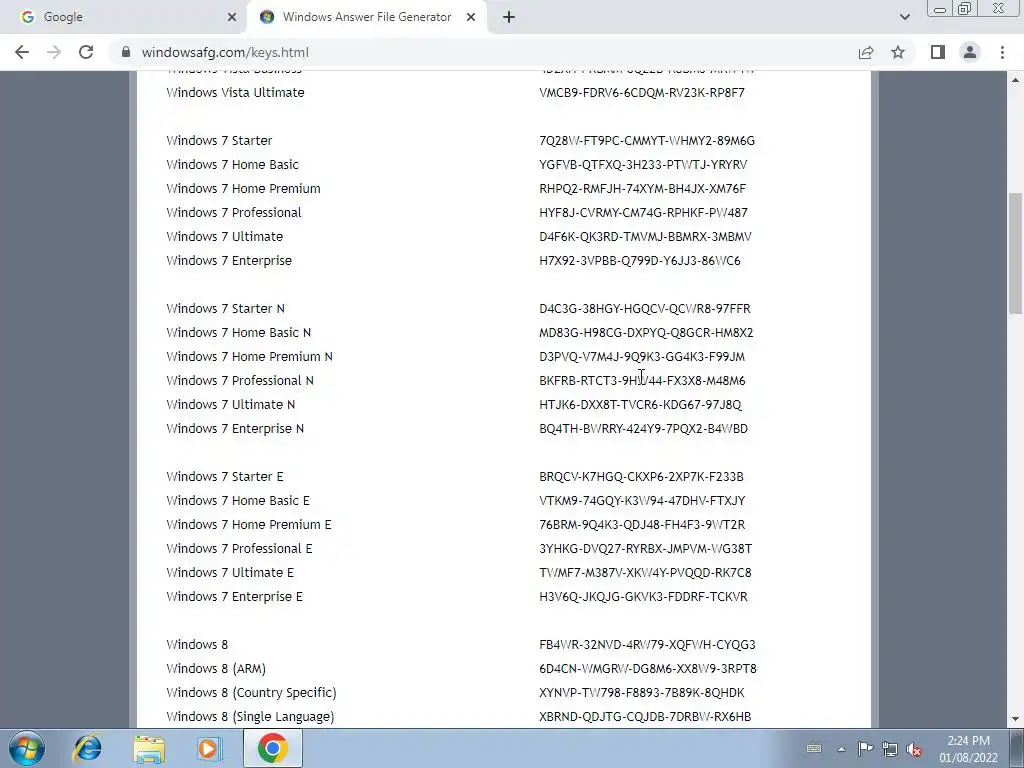Screen dimensions: 1024x768
Task: Click the 'Windows 7 Home Premium N' label
Action: pos(249,357)
